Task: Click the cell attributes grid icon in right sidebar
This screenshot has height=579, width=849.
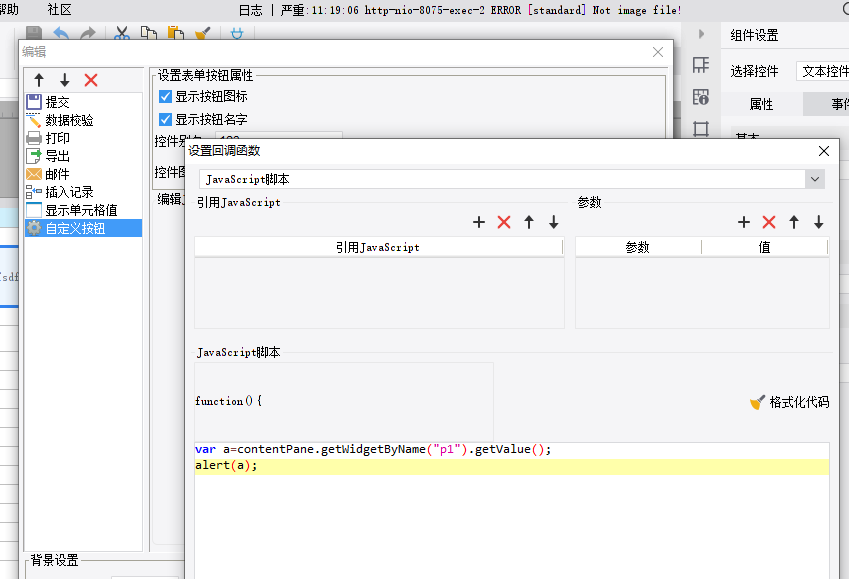Action: [x=701, y=65]
